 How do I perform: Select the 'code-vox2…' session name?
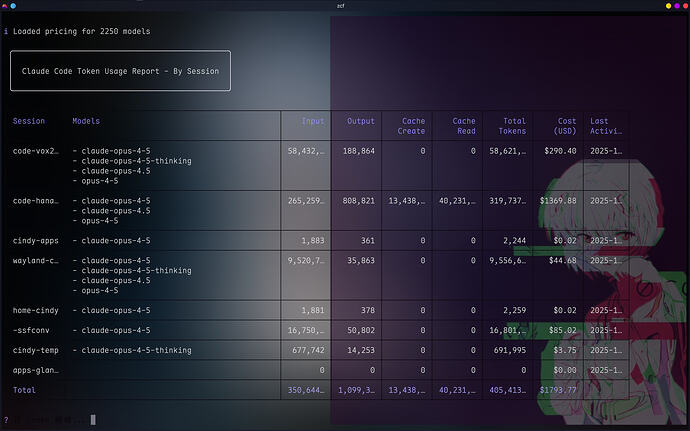point(36,151)
